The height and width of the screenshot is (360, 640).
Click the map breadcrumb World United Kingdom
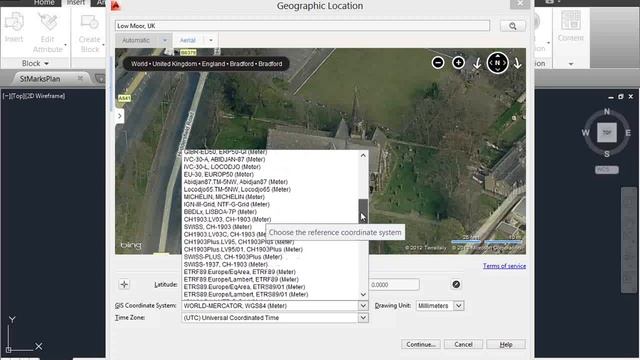click(207, 64)
